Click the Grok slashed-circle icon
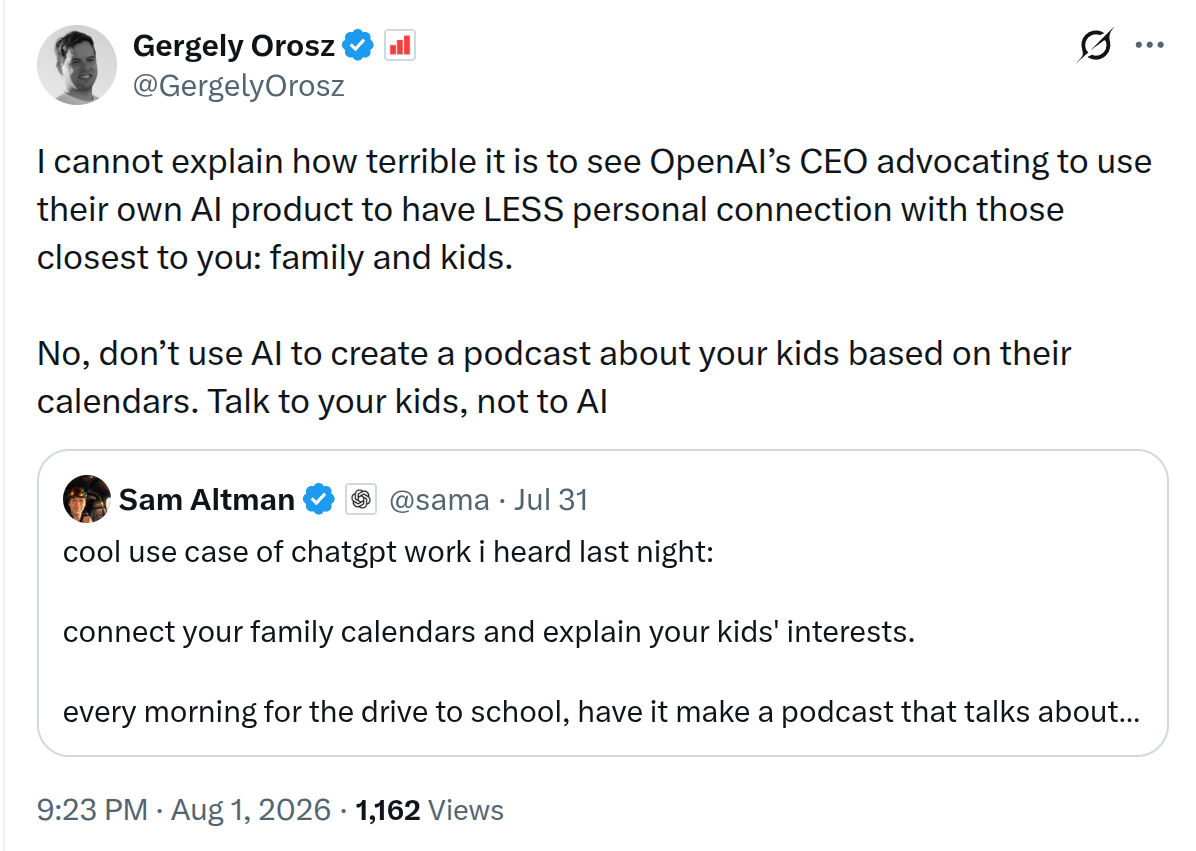 pos(1095,45)
